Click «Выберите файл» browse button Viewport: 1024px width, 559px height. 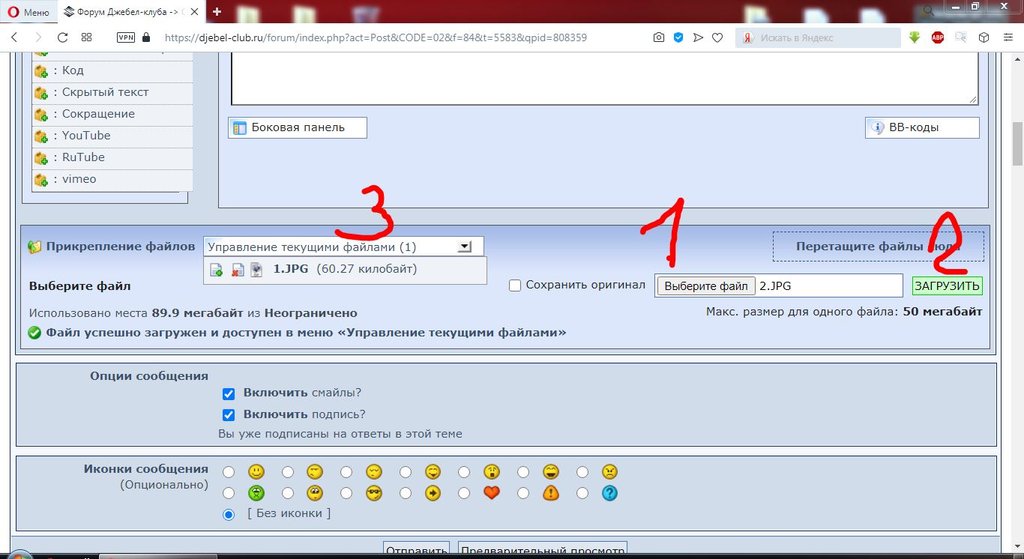point(705,286)
